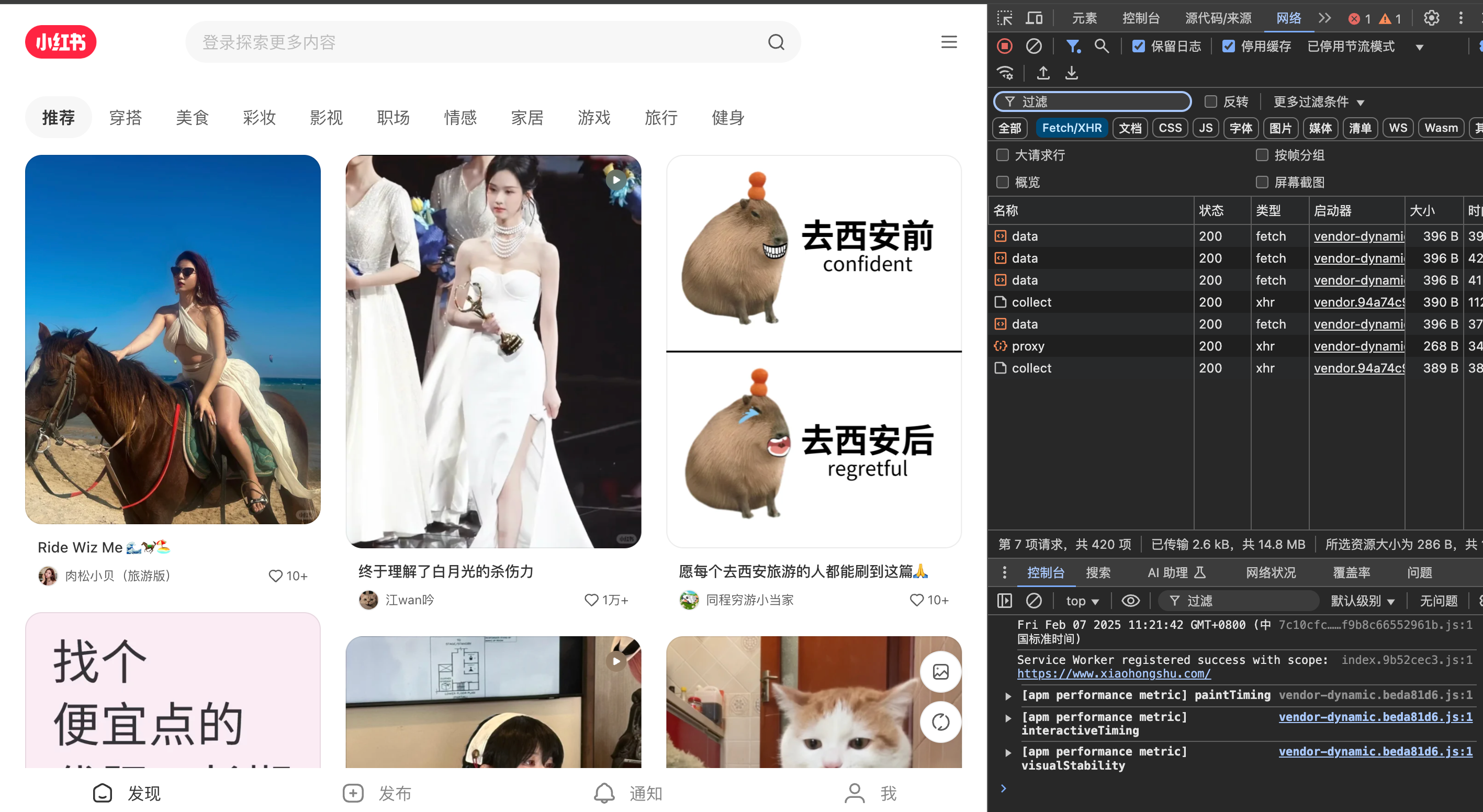Open DevTools settings gear

tap(1431, 18)
